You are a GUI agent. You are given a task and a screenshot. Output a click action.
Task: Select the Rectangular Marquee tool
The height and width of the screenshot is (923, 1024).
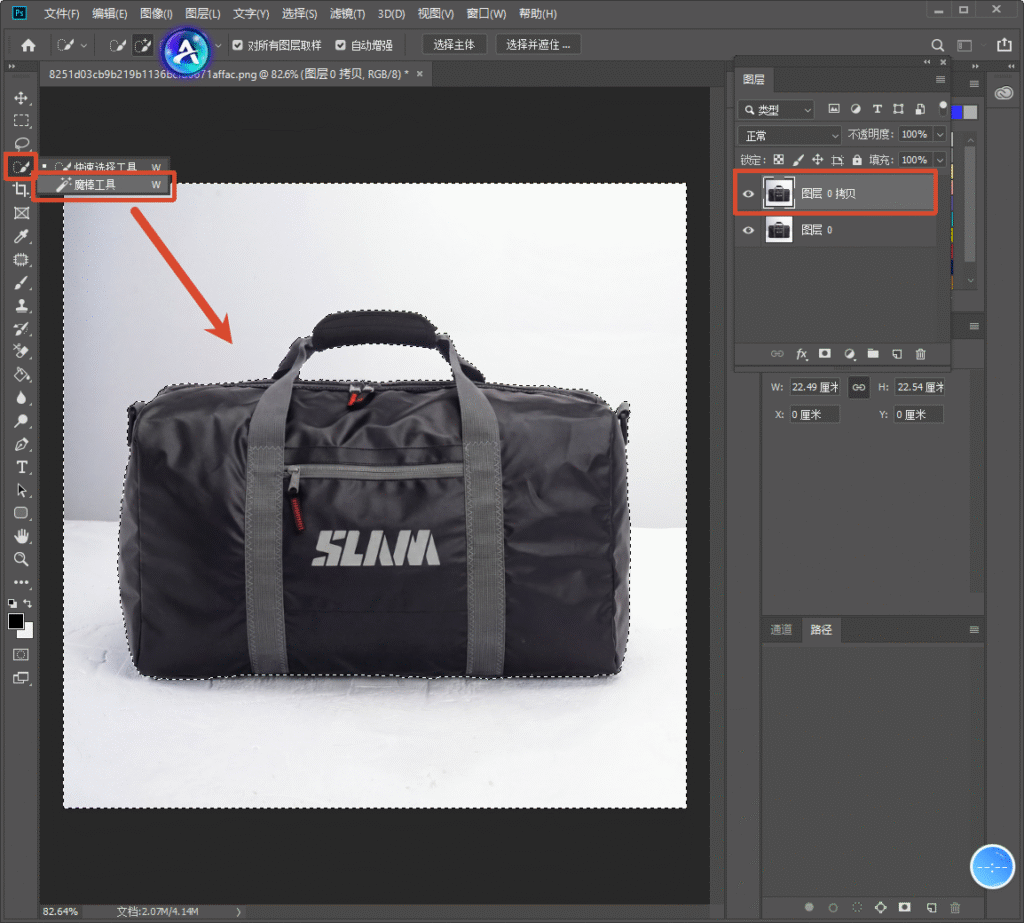21,121
